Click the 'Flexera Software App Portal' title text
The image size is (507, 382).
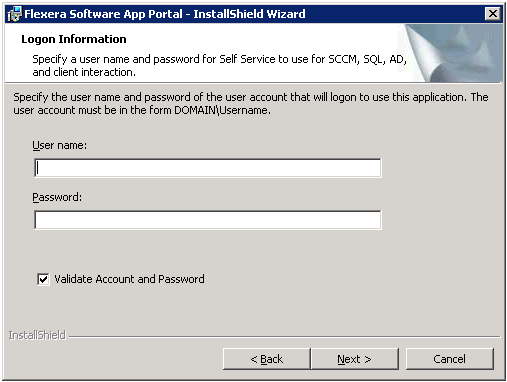coord(103,14)
